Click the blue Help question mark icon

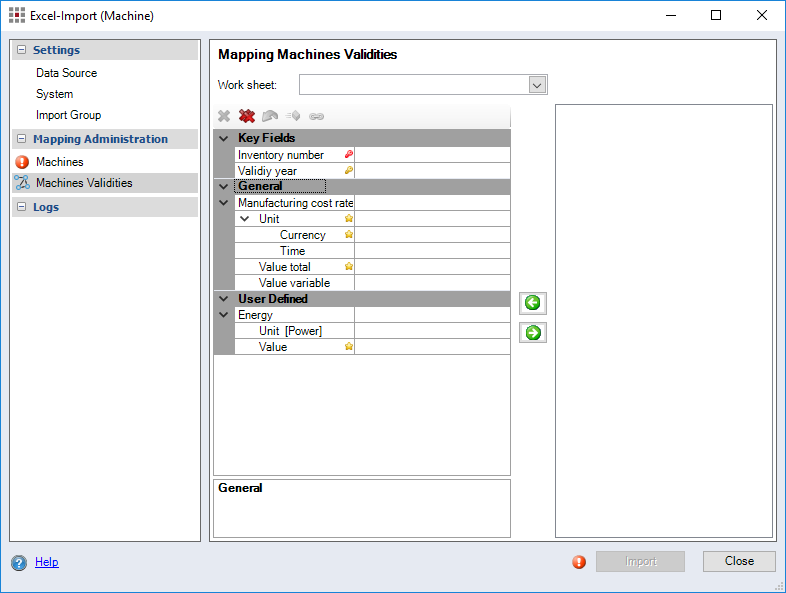coord(19,563)
